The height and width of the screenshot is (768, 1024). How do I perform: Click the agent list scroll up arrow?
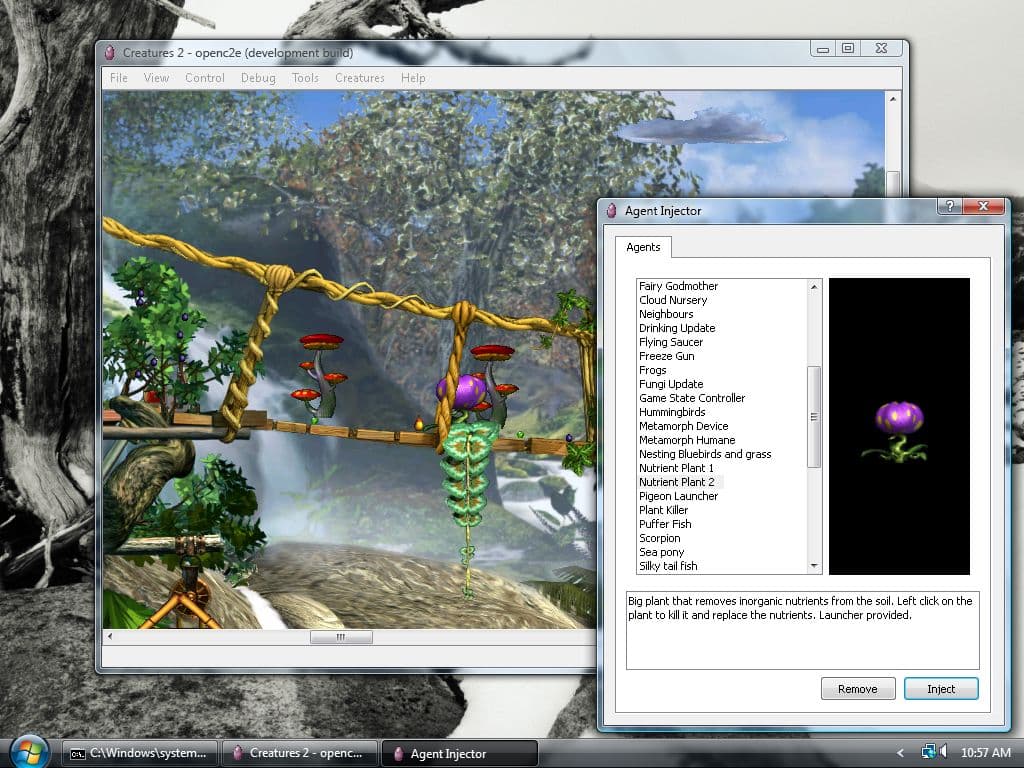(x=814, y=287)
